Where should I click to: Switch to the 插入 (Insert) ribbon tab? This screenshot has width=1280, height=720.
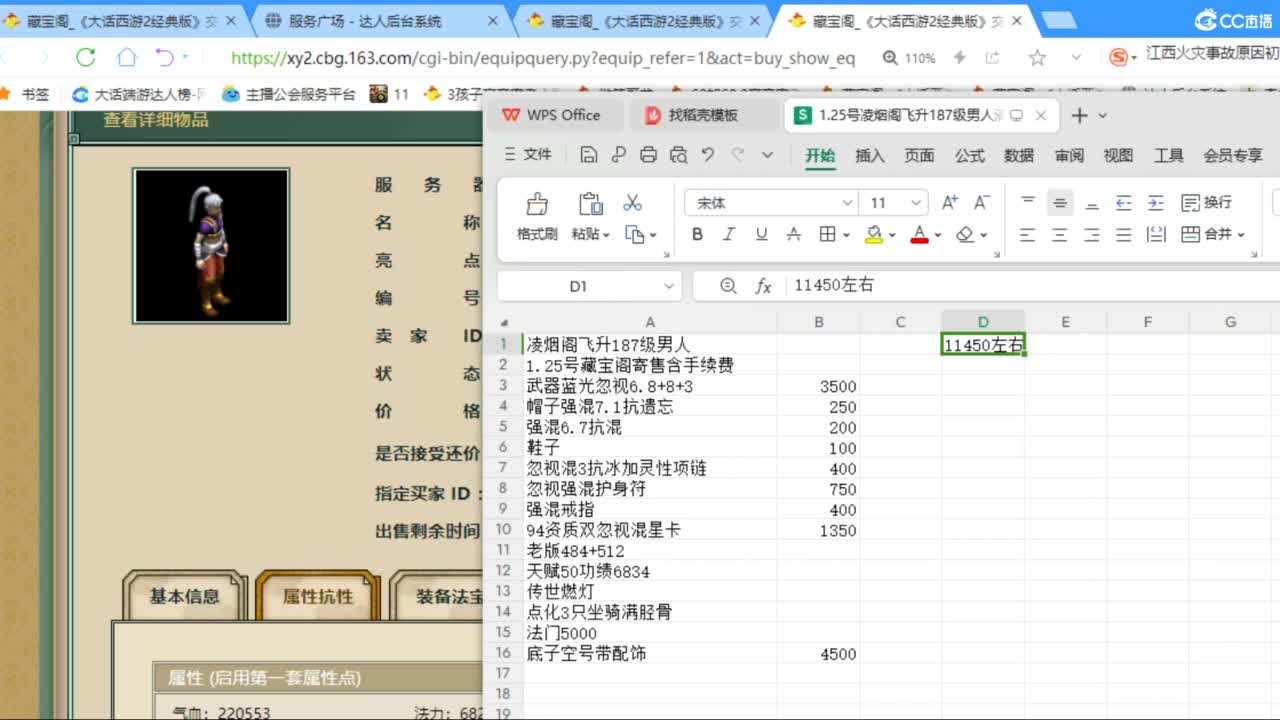tap(870, 155)
